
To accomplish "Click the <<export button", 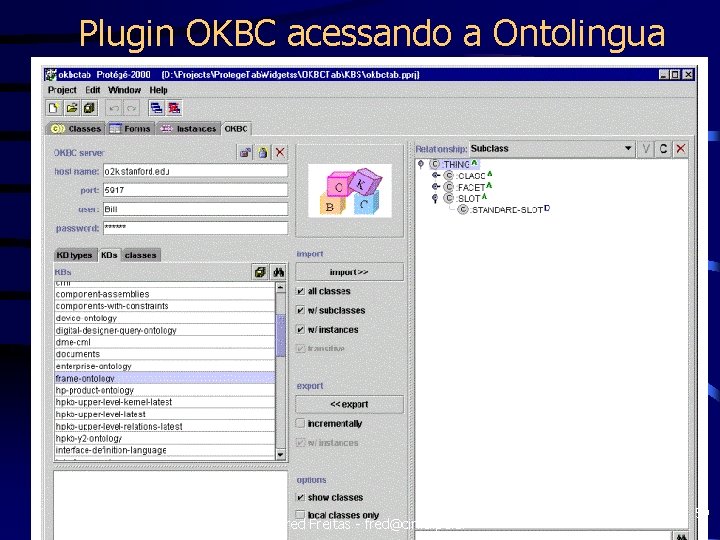I will coord(349,404).
